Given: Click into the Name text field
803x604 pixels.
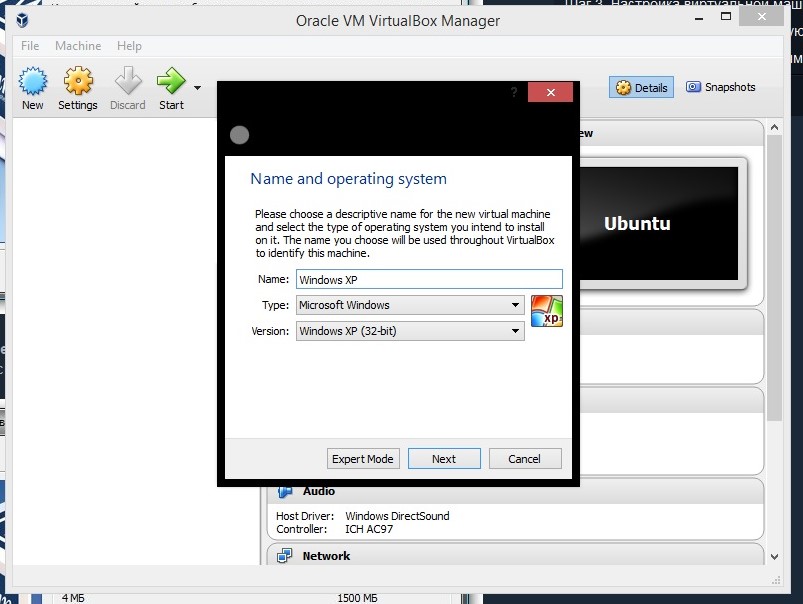Looking at the screenshot, I should 429,280.
